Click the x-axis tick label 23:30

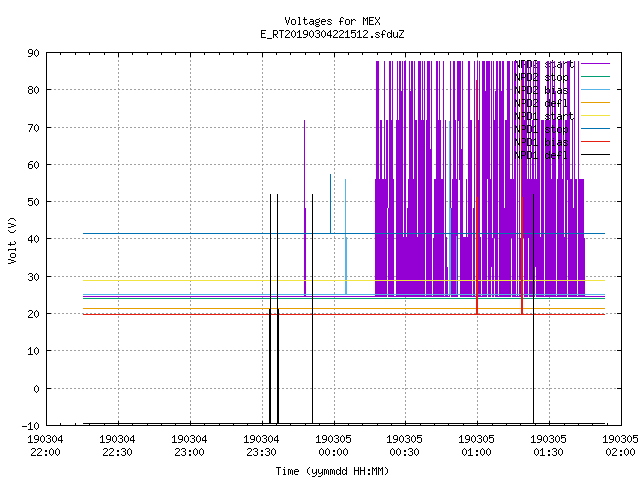(x=261, y=453)
